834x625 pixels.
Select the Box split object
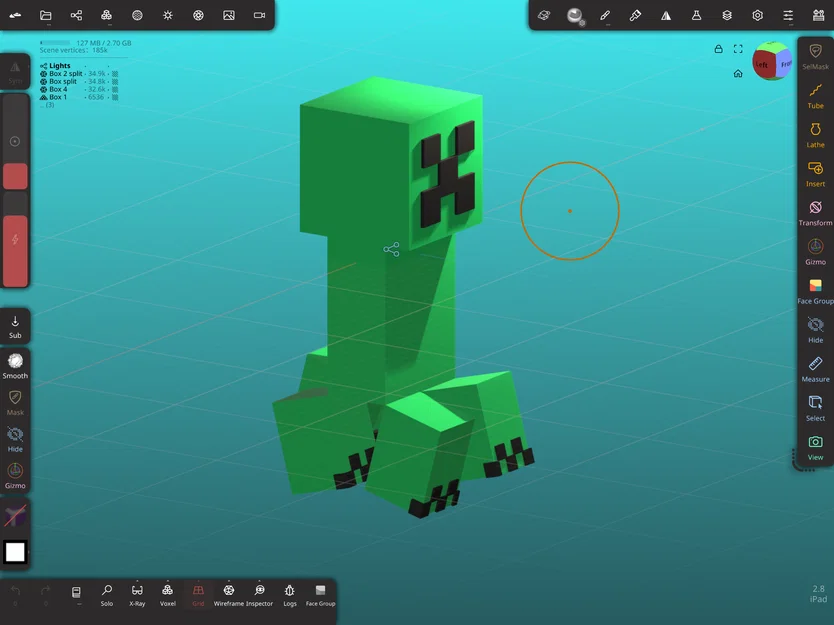pyautogui.click(x=79, y=81)
